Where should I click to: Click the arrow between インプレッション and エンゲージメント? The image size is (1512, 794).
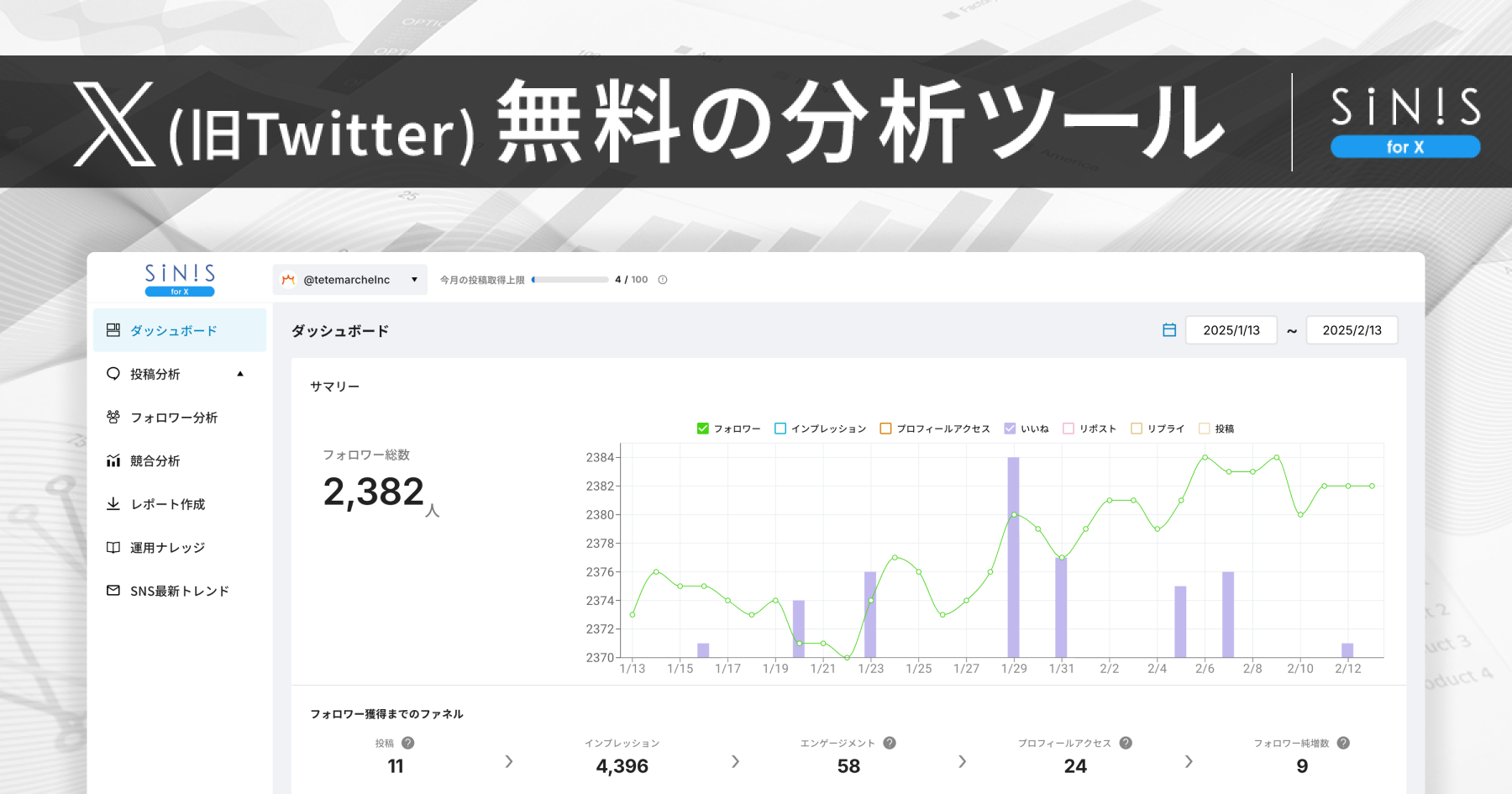(736, 761)
